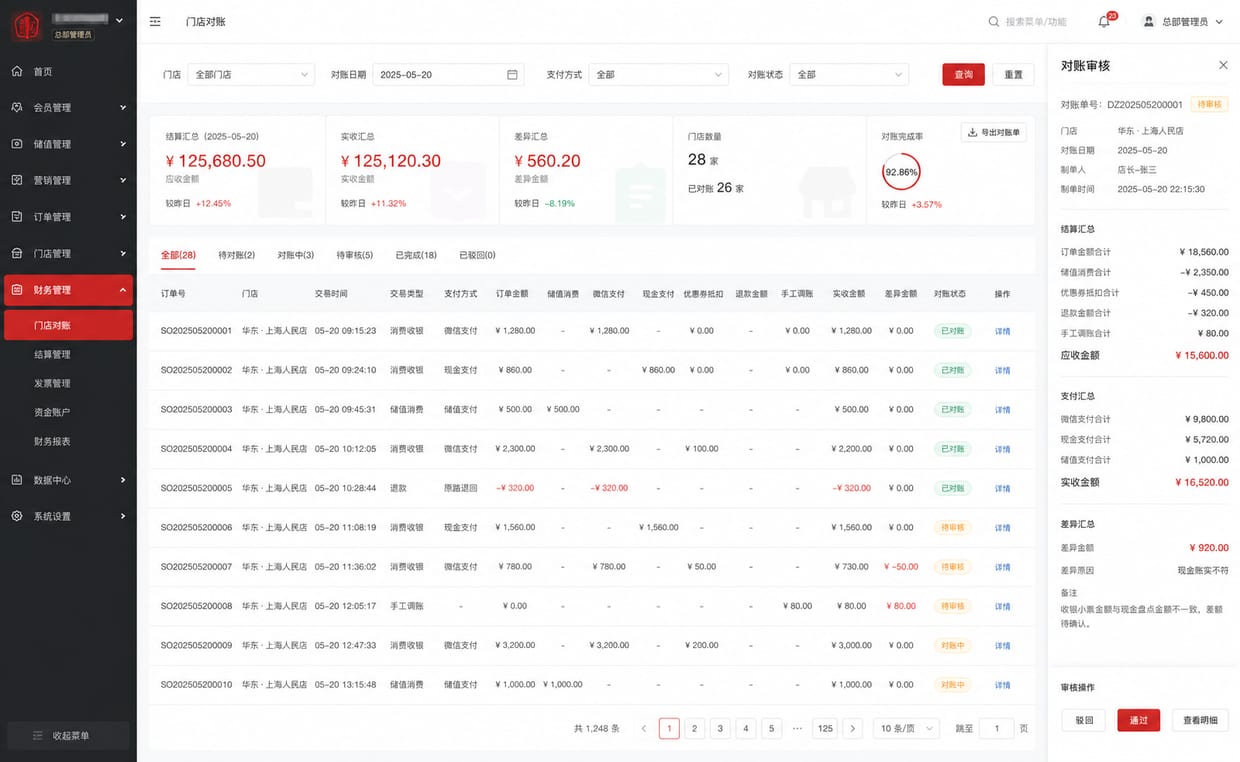The image size is (1240, 762).
Task: Open 详情 for order SO202505200010
Action: [1002, 685]
